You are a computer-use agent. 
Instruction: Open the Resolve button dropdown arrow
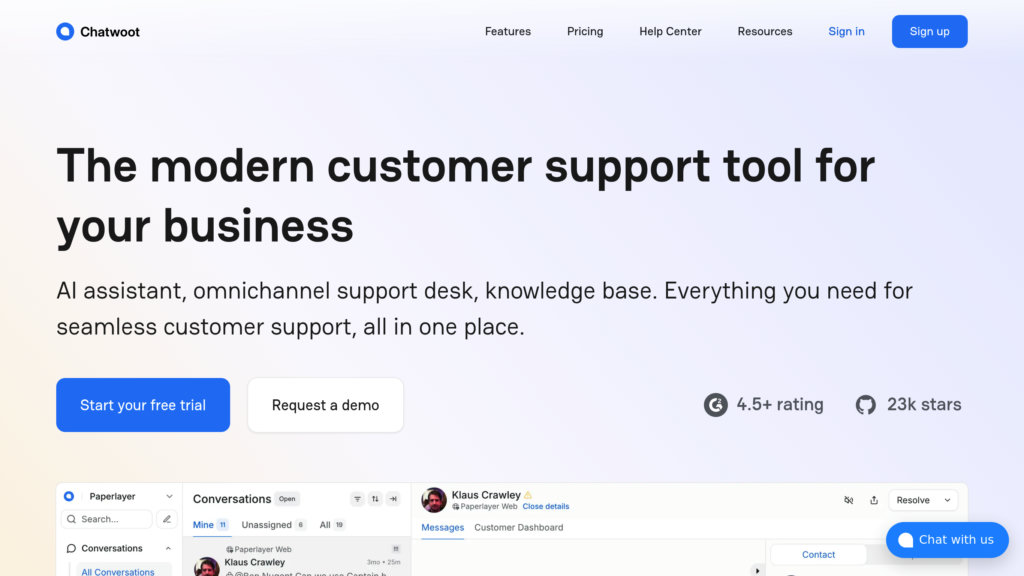pyautogui.click(x=947, y=500)
